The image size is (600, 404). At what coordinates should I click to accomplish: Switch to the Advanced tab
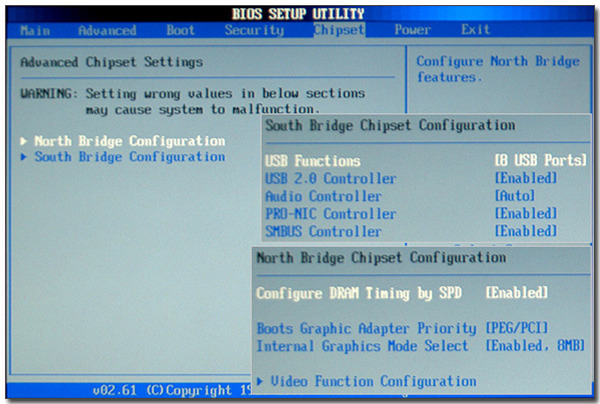pyautogui.click(x=107, y=30)
